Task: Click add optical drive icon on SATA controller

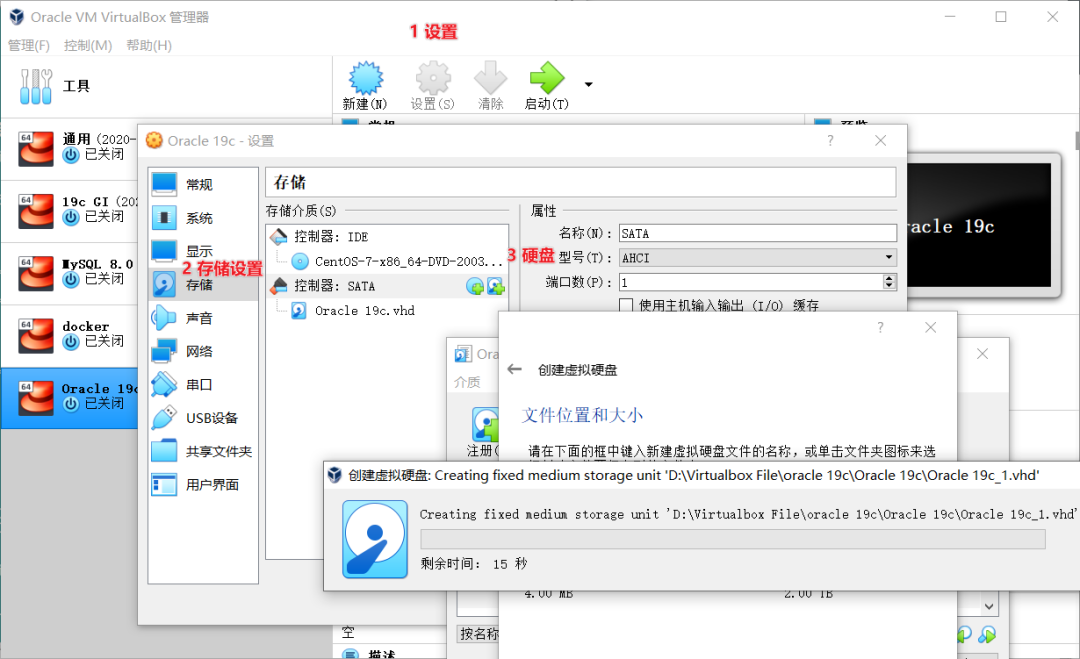Action: pyautogui.click(x=475, y=286)
